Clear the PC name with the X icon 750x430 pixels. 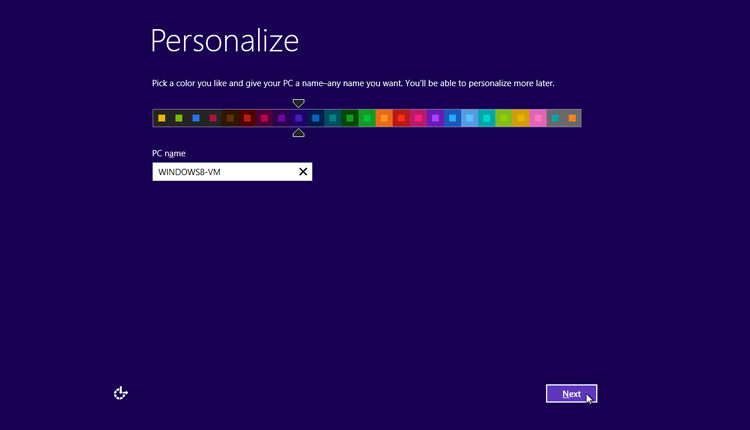click(x=303, y=172)
